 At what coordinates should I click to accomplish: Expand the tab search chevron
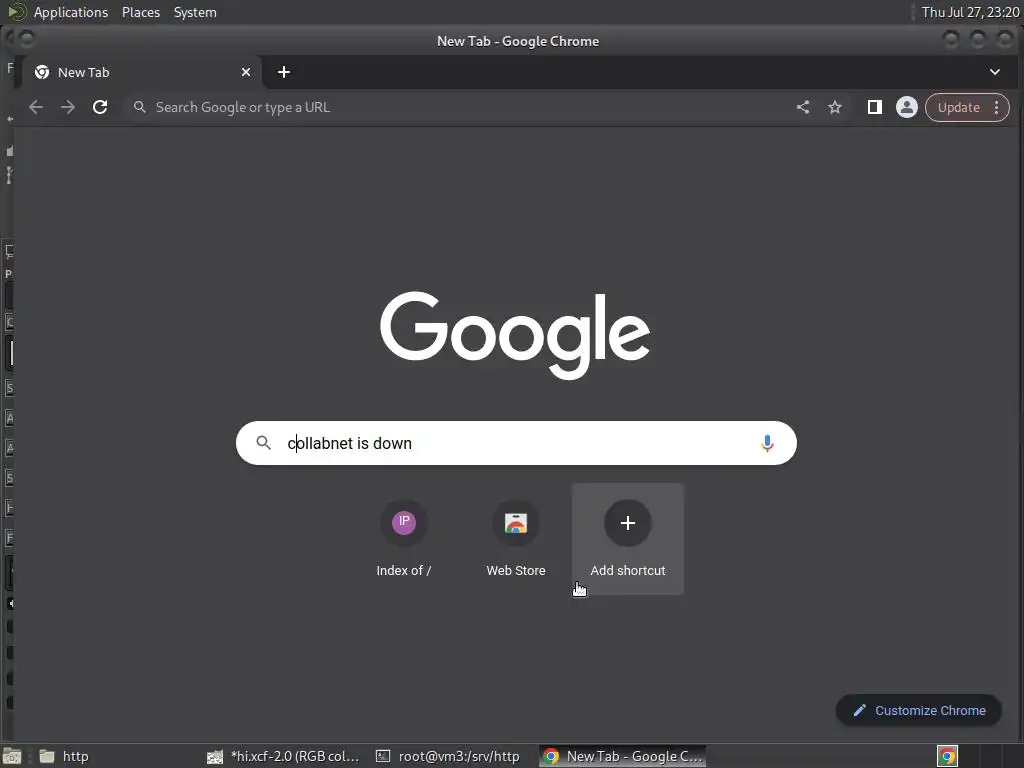995,72
